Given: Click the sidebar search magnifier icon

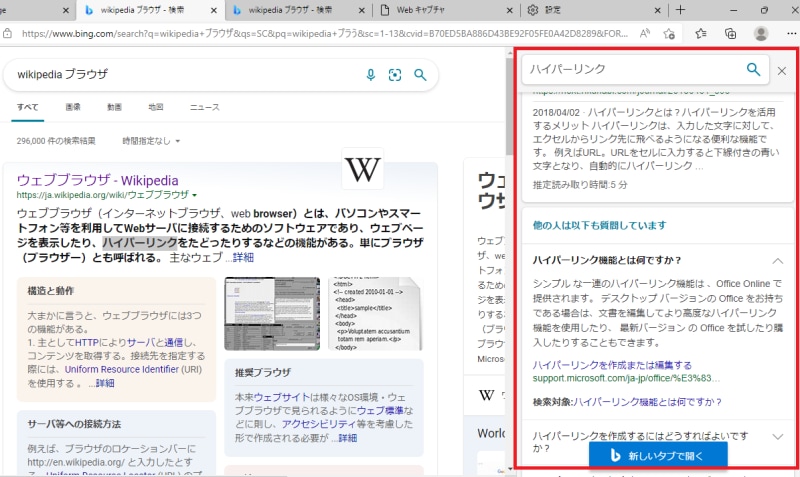Looking at the screenshot, I should 753,69.
